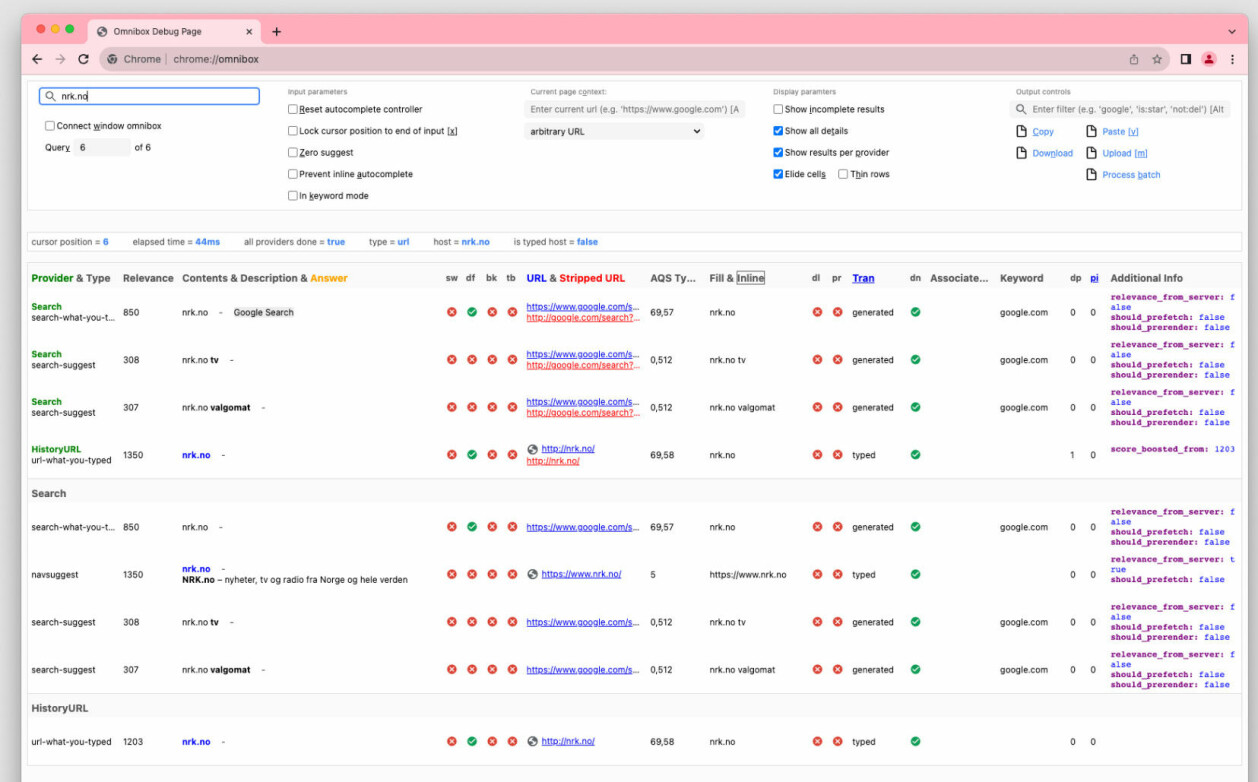
Task: Click the Download link
Action: (x=1052, y=154)
